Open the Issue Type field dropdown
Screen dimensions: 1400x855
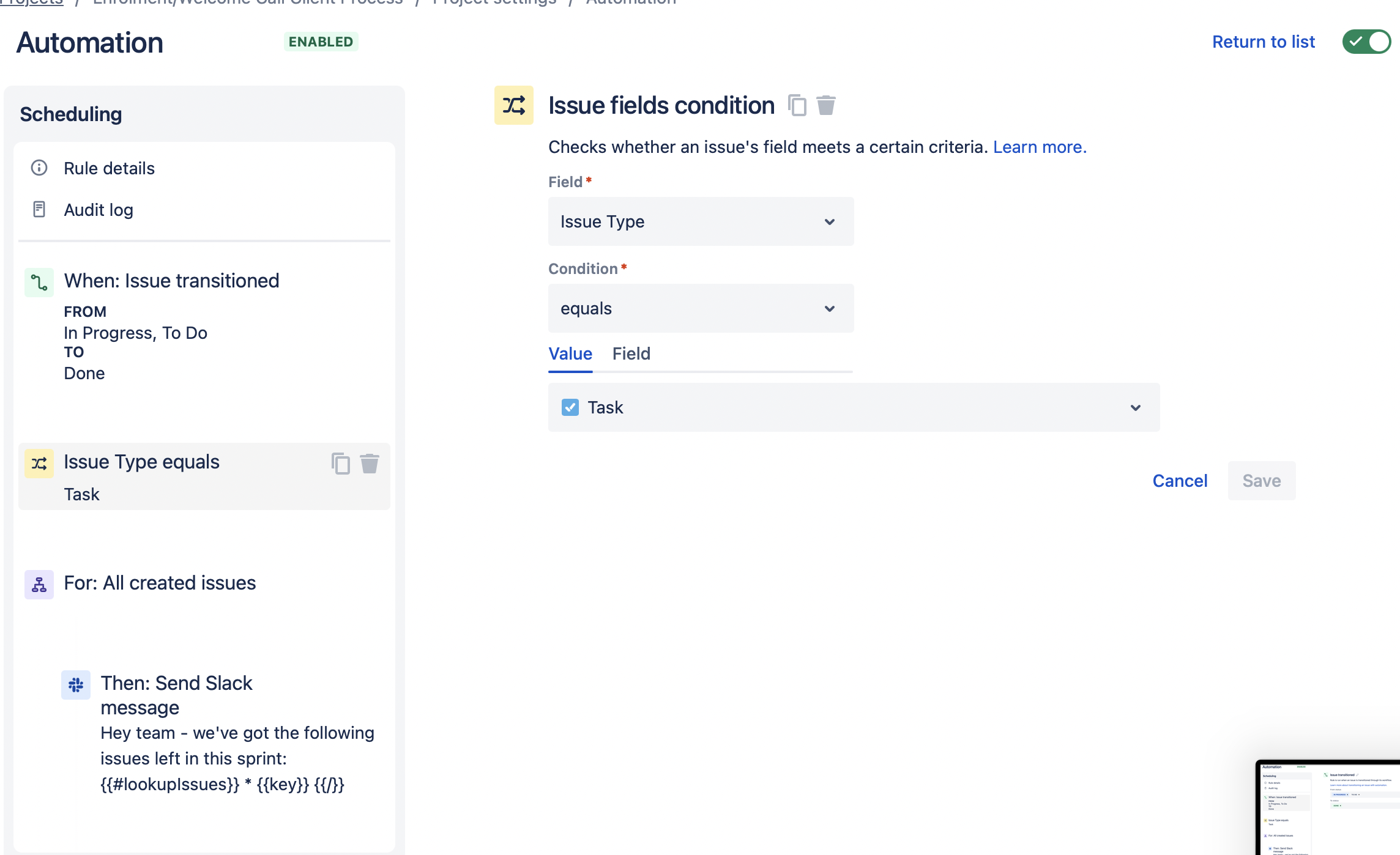701,221
